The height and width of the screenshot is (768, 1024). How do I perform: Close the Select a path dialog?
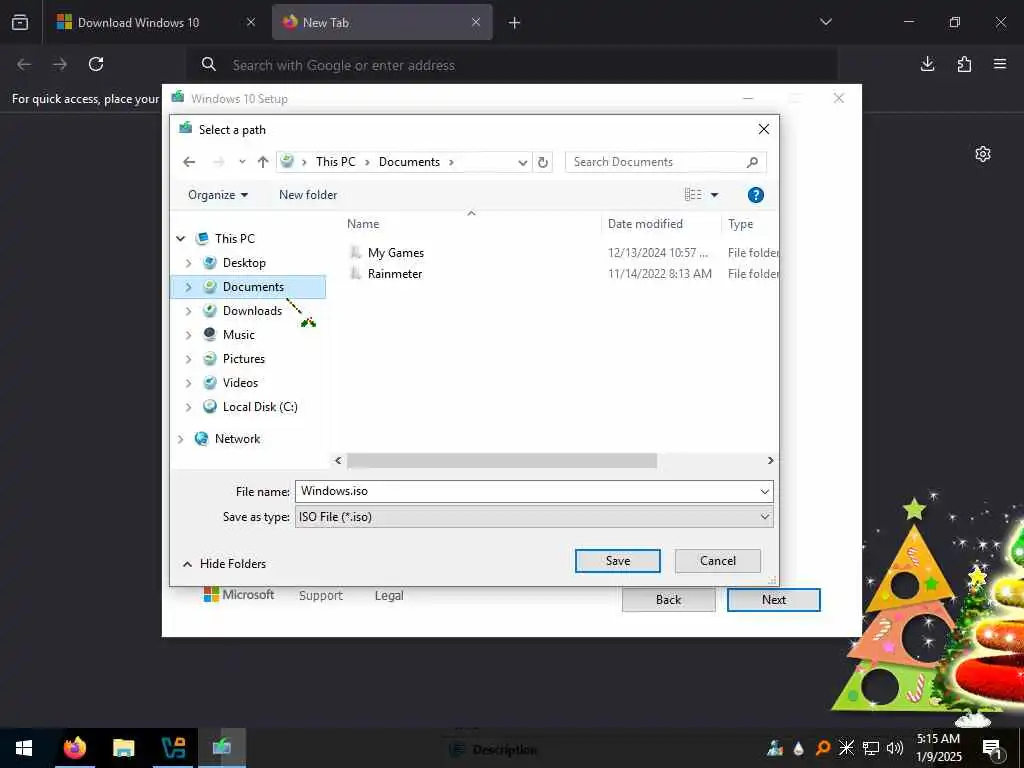click(x=763, y=129)
